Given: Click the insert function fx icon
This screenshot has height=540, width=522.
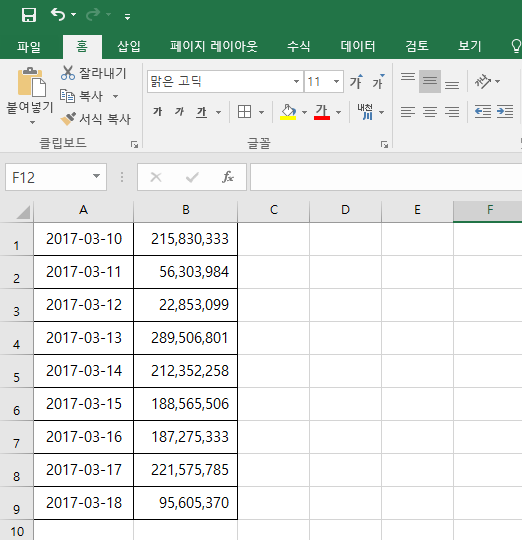Looking at the screenshot, I should point(228,177).
